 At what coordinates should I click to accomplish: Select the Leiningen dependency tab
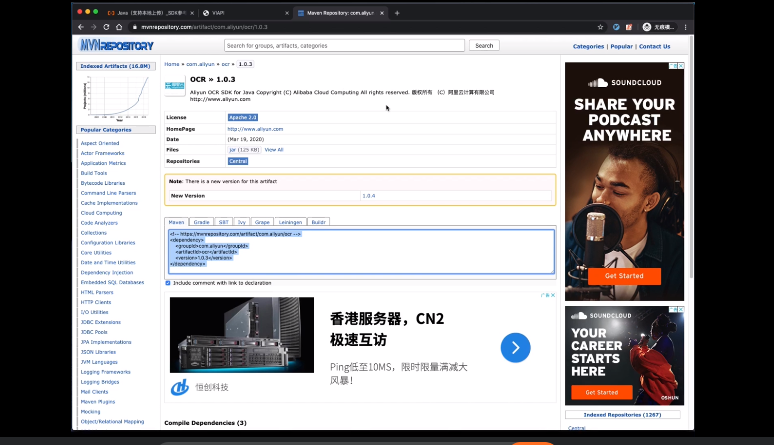click(x=290, y=222)
